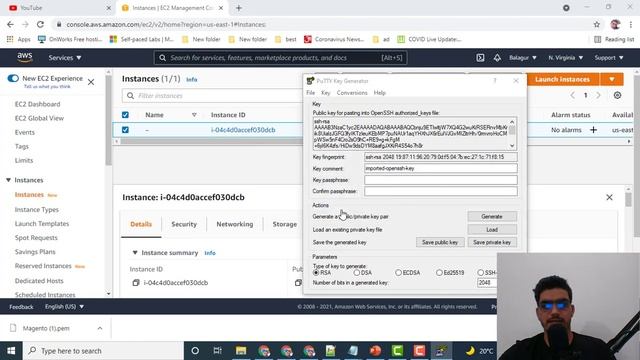Open the AWS CloudShell icon

click(480, 58)
